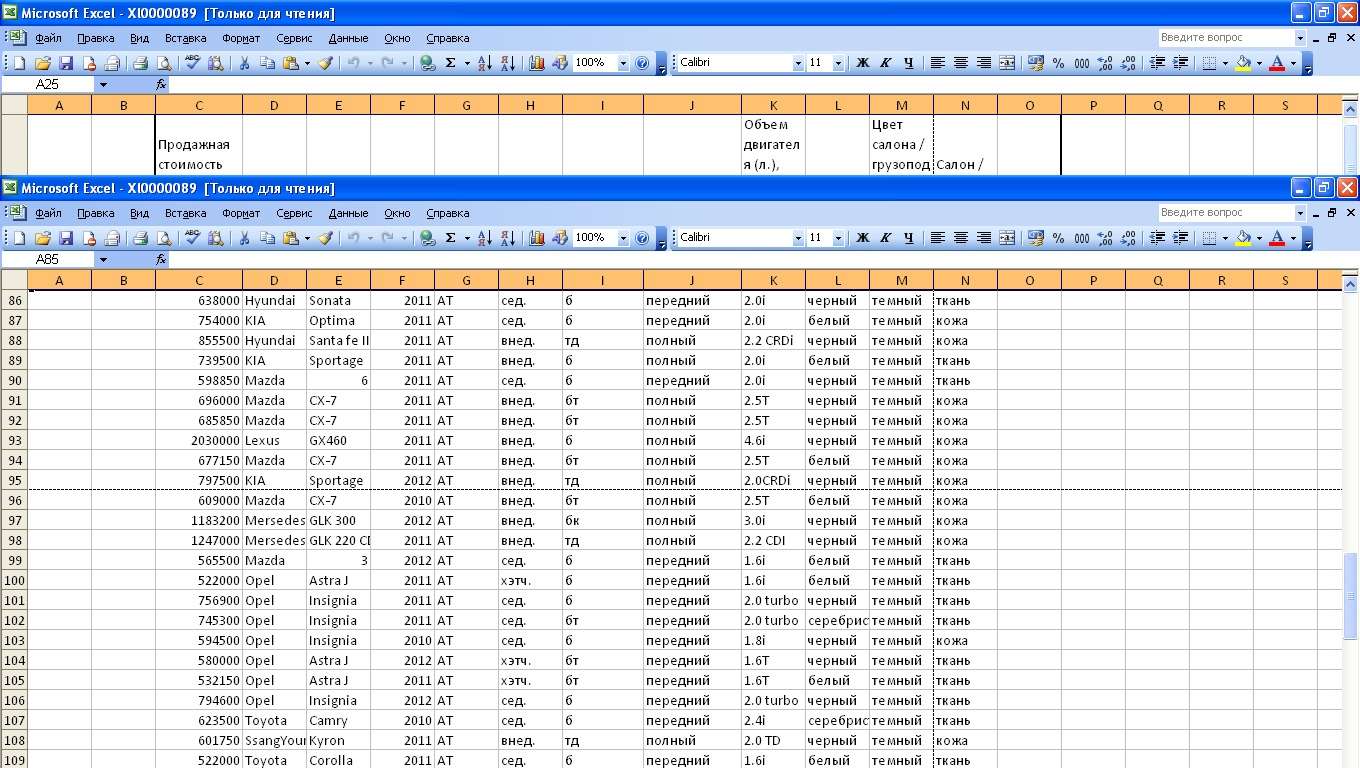Image resolution: width=1360 pixels, height=768 pixels.
Task: Click Decrease Indent in front window
Action: click(x=1157, y=238)
